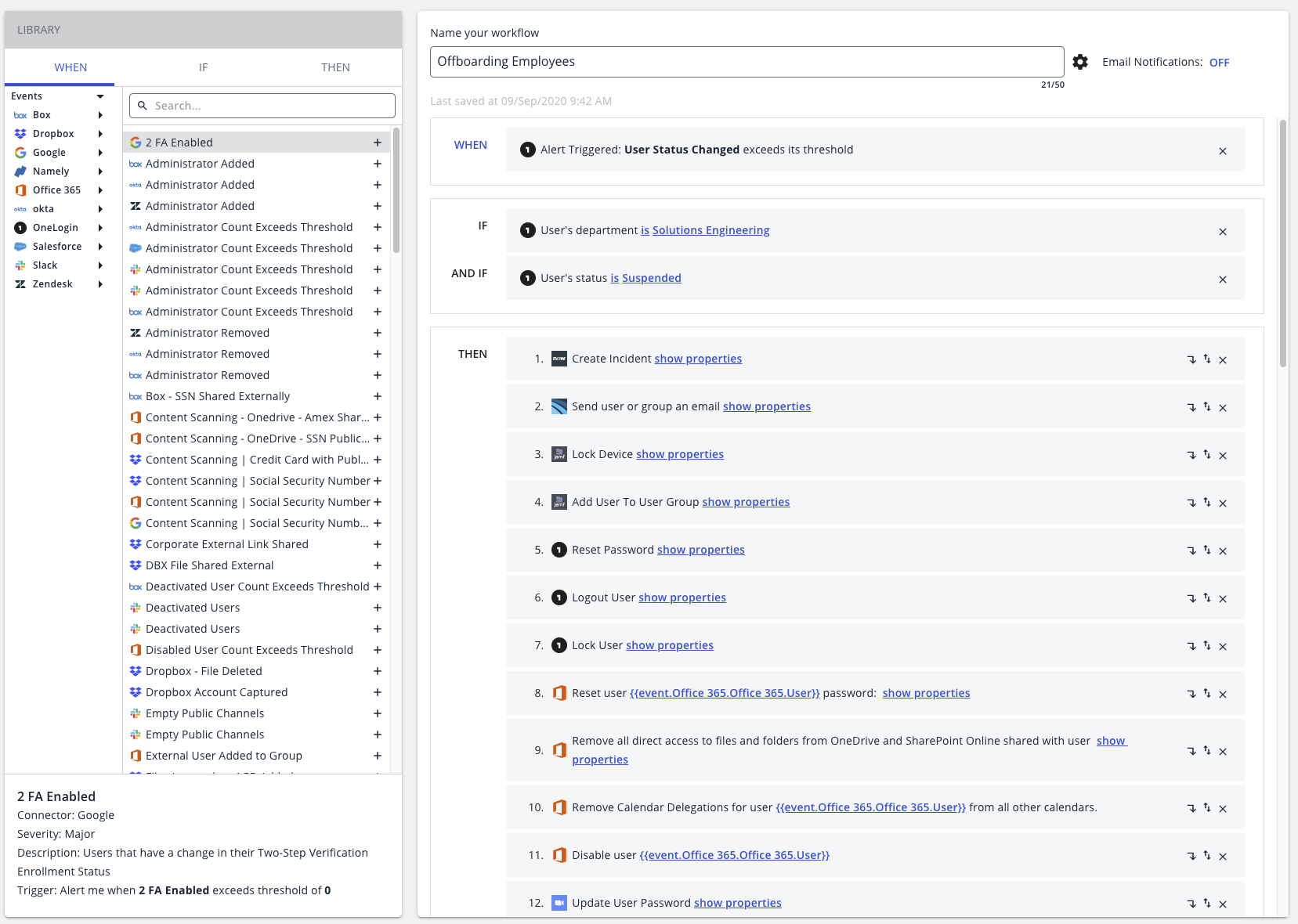
Task: Click the workflow panel scrollbar
Action: pos(1283,243)
